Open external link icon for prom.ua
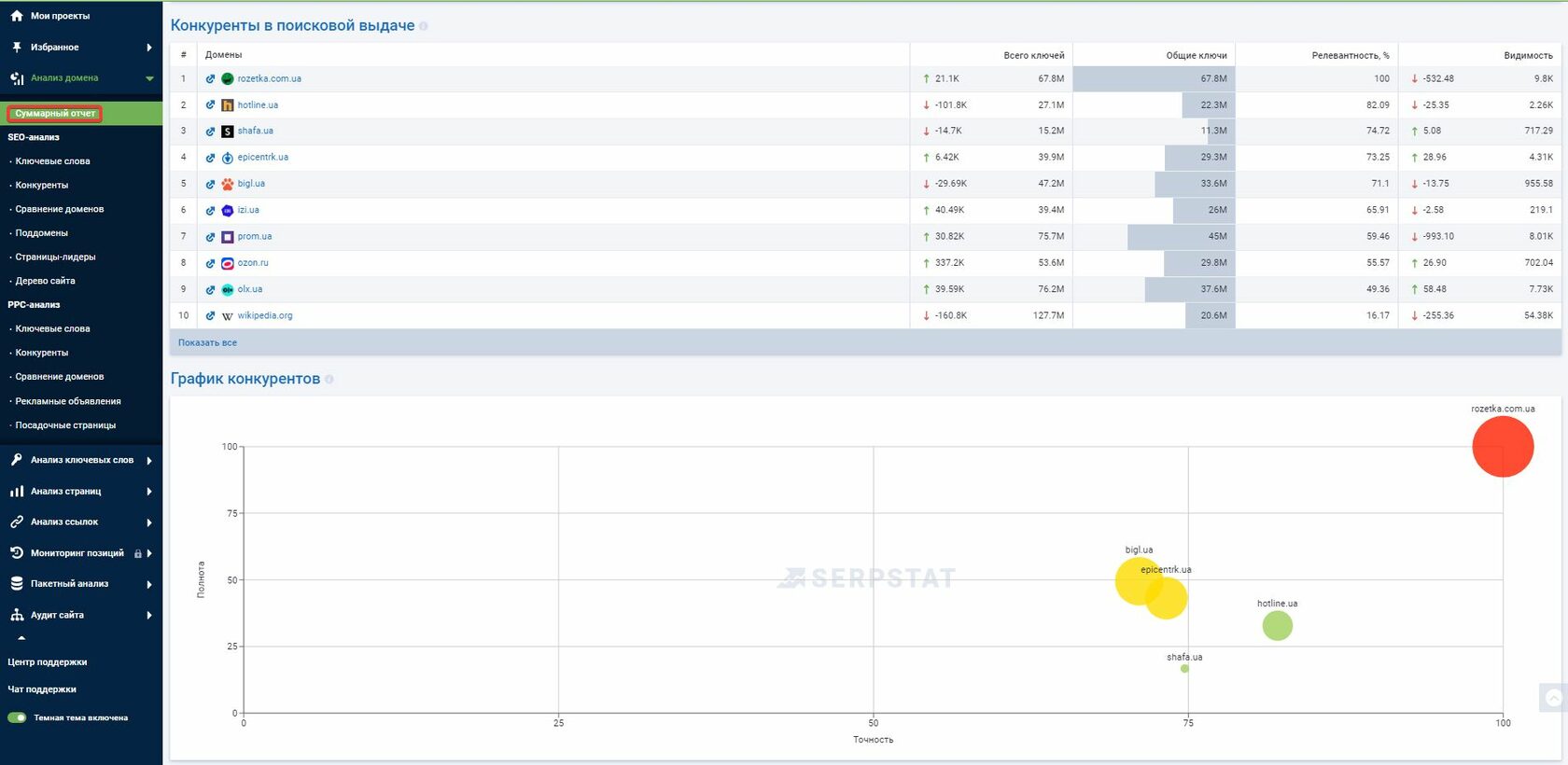The height and width of the screenshot is (765, 1568). [x=211, y=237]
